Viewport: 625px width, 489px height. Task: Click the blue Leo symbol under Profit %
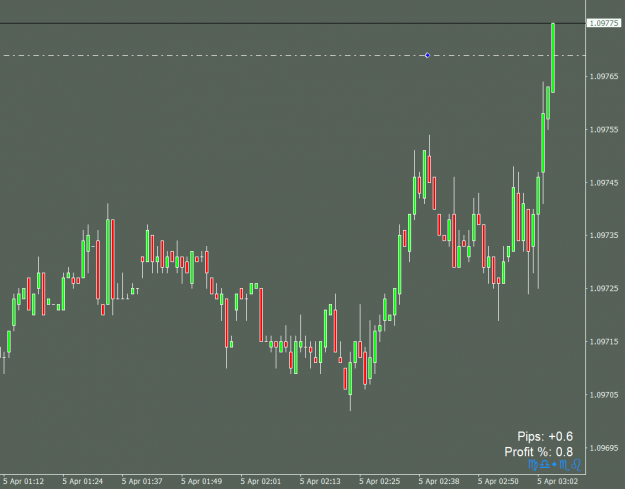576,465
